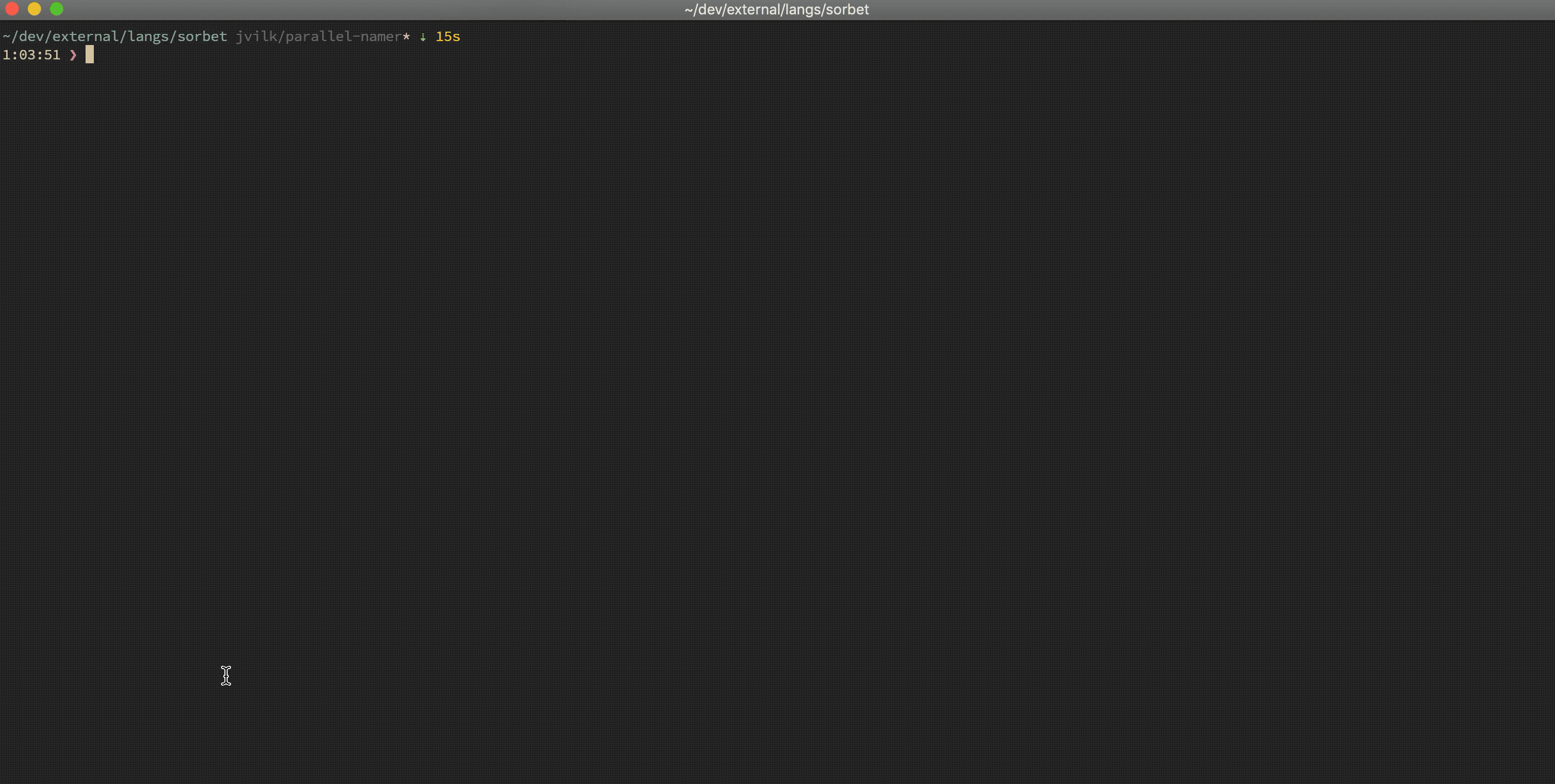This screenshot has height=784, width=1555.
Task: Click the pink prompt chevron symbol
Action: (73, 55)
